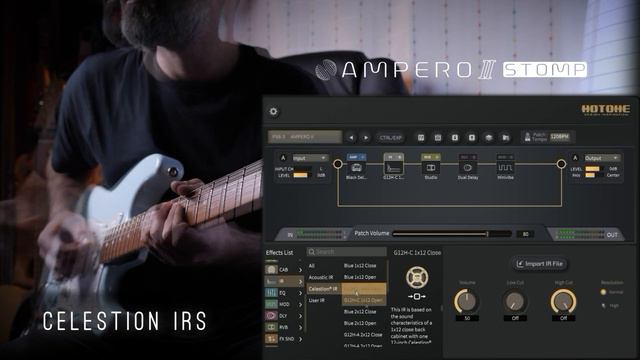Click the folder files toolbar icon
Image resolution: width=640 pixels, height=360 pixels.
[505, 138]
